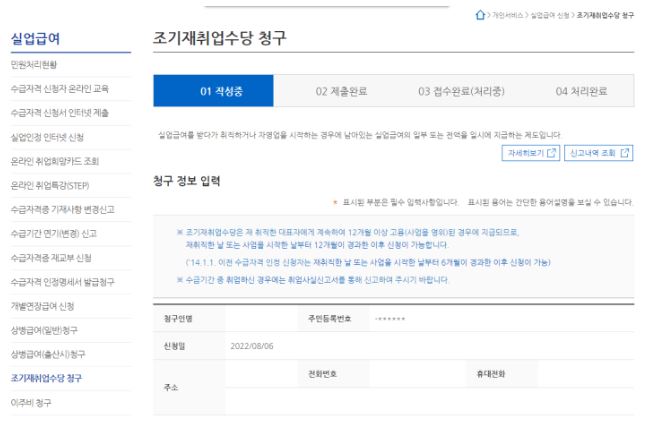Open 자세히보기 external link button

pos(531,153)
